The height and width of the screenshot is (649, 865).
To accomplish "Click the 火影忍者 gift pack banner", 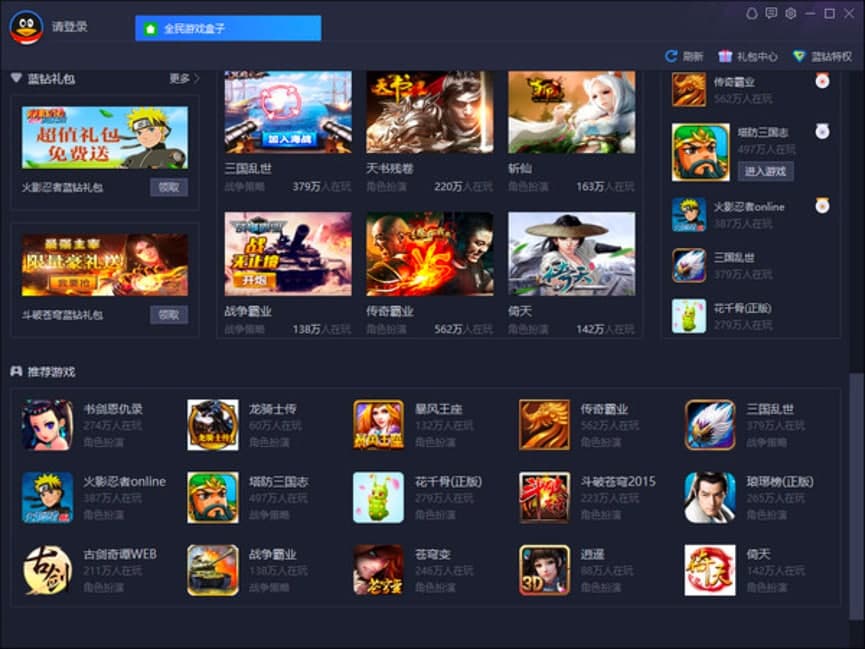I will pyautogui.click(x=105, y=137).
